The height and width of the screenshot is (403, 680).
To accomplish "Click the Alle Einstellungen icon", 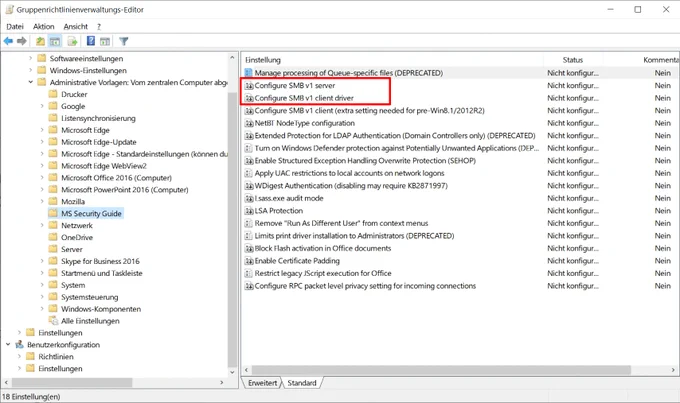I will 53,321.
